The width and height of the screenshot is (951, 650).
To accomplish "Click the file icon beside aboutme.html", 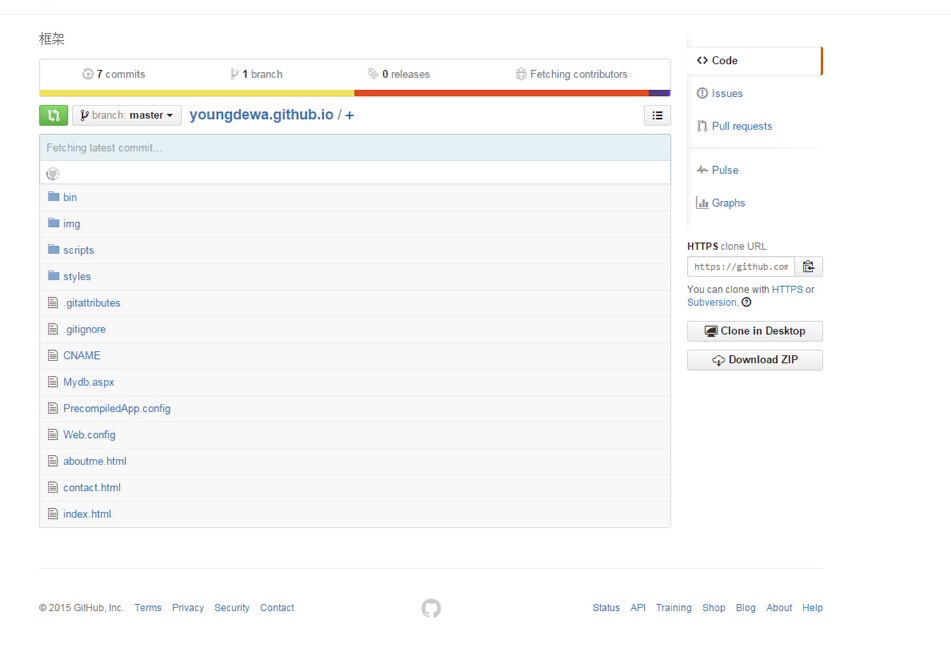I will coord(53,461).
